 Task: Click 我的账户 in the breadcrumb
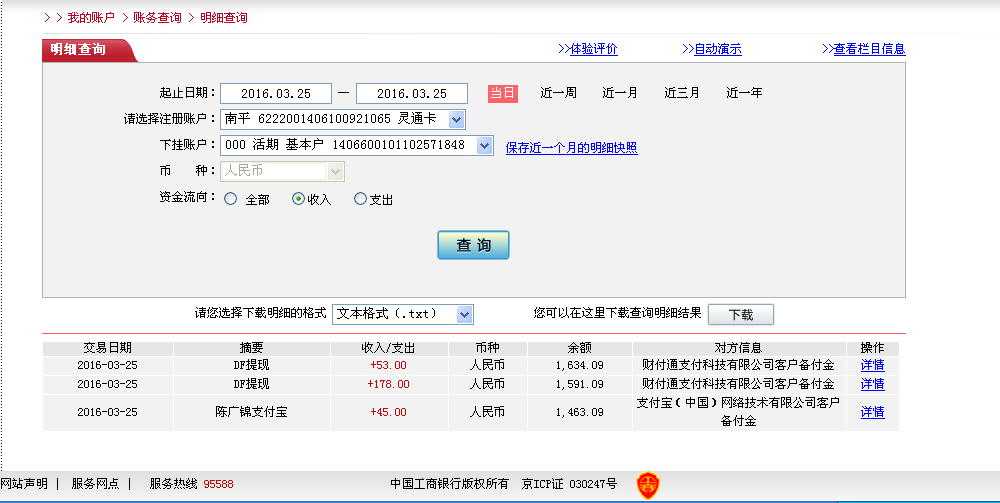pos(91,18)
